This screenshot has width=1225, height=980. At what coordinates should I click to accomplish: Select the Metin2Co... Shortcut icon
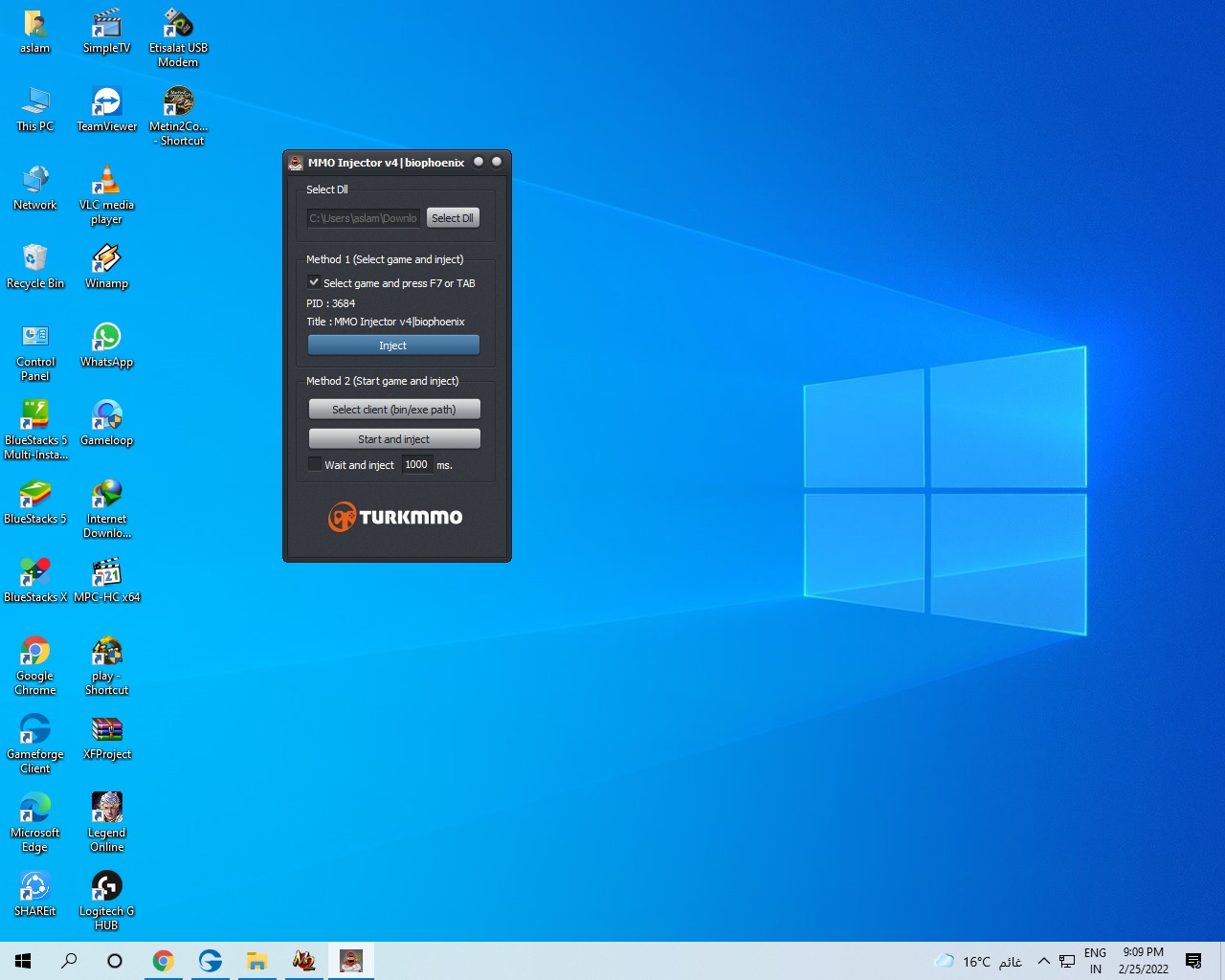178,117
